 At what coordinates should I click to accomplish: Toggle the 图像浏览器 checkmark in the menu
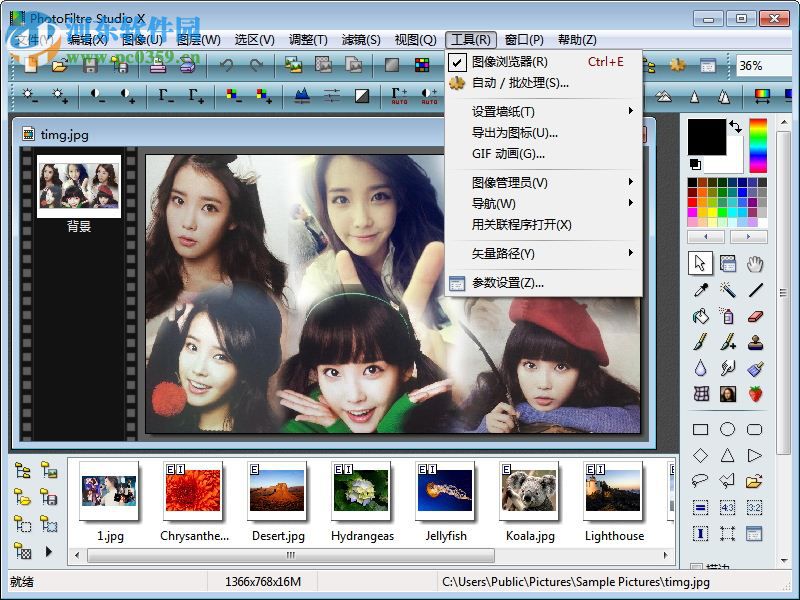point(455,61)
